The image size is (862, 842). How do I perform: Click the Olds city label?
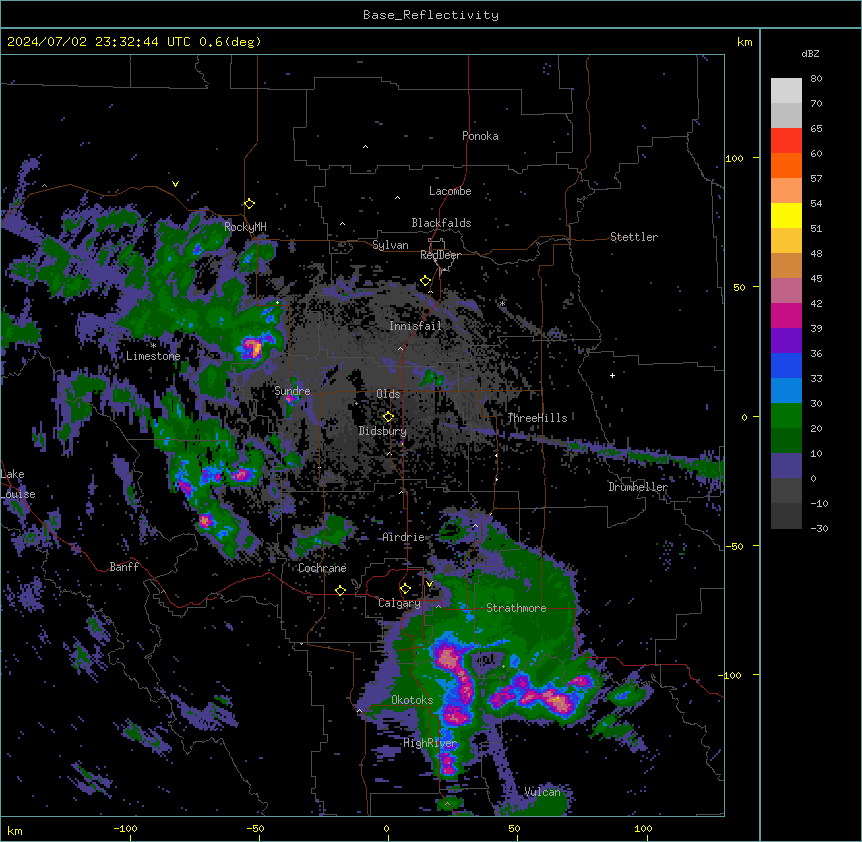pyautogui.click(x=388, y=394)
